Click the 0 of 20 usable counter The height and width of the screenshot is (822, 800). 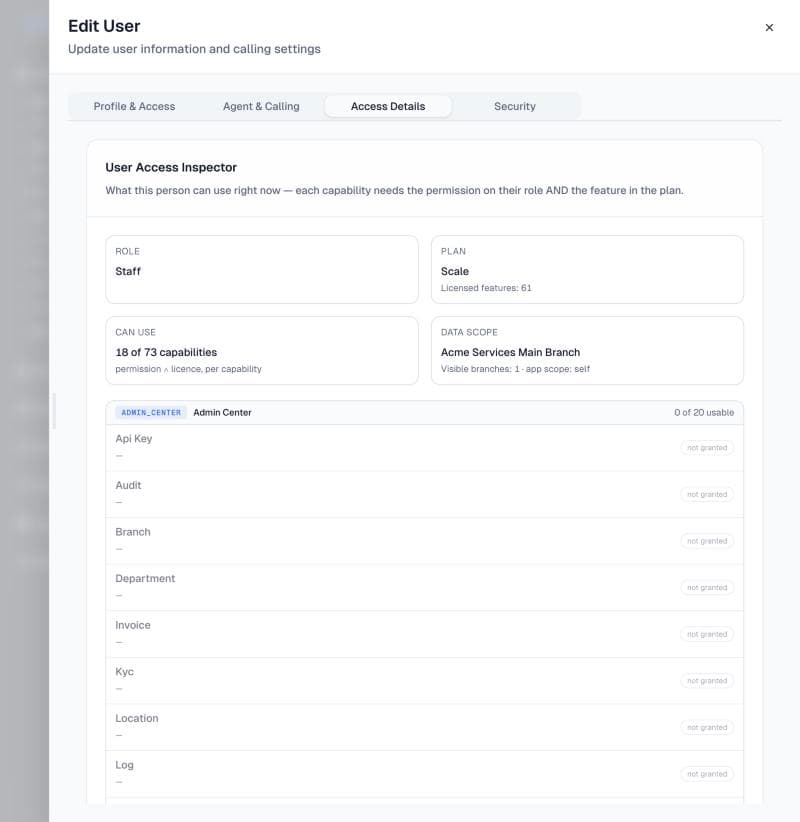[x=704, y=413]
